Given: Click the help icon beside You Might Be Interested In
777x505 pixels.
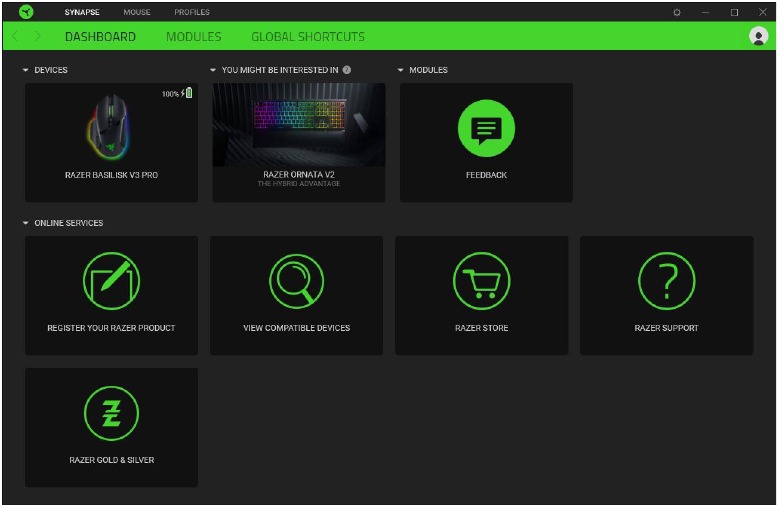Looking at the screenshot, I should pyautogui.click(x=347, y=70).
